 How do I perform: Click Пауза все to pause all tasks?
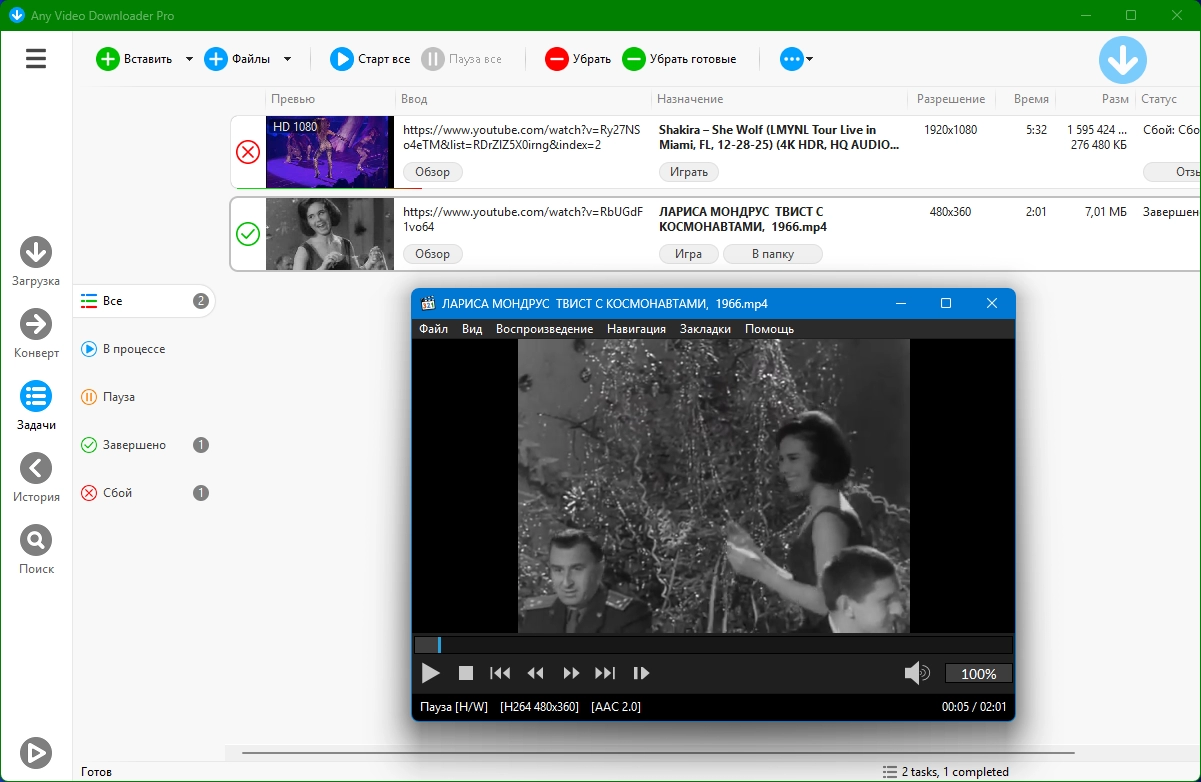[x=461, y=59]
